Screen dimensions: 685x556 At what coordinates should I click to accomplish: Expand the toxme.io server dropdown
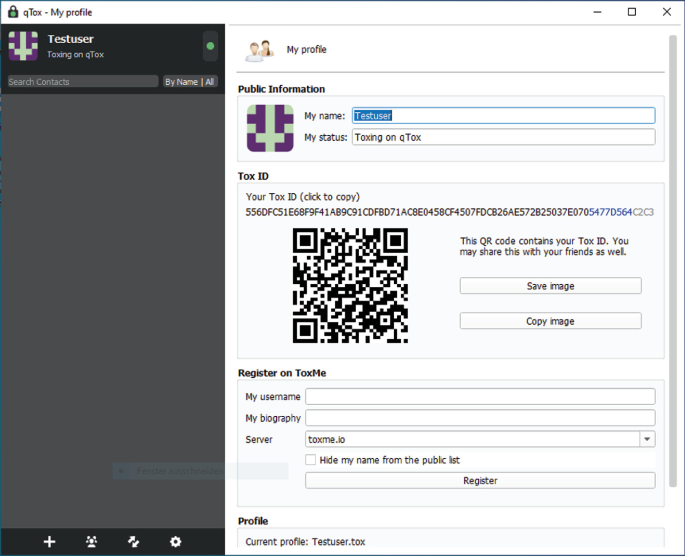(647, 439)
